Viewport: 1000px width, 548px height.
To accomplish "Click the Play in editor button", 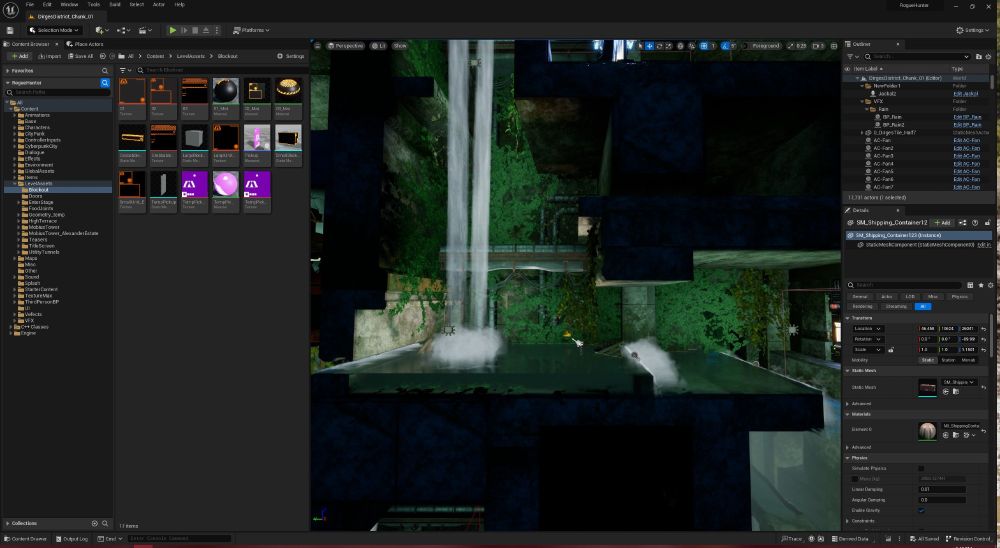I will (x=173, y=30).
